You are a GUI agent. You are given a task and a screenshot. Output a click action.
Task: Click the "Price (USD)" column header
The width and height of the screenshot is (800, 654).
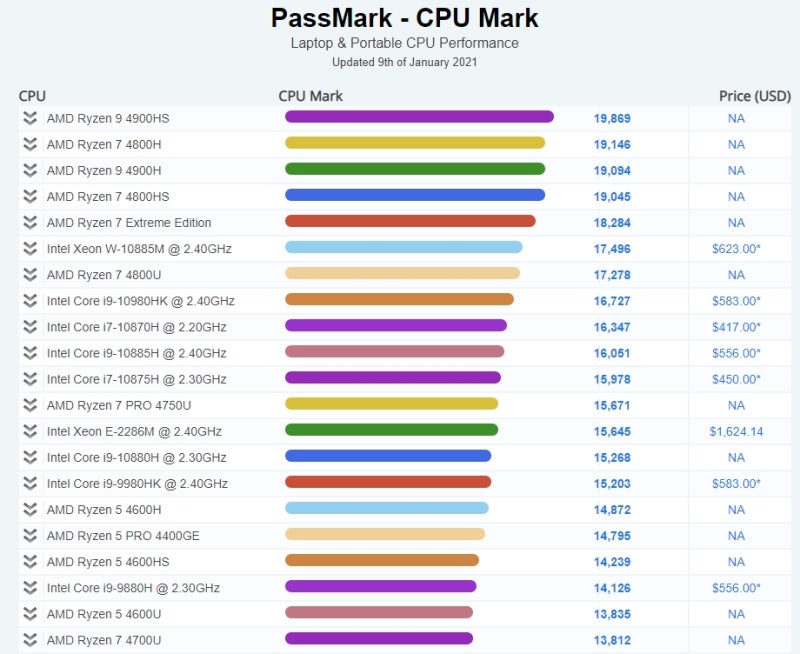755,96
